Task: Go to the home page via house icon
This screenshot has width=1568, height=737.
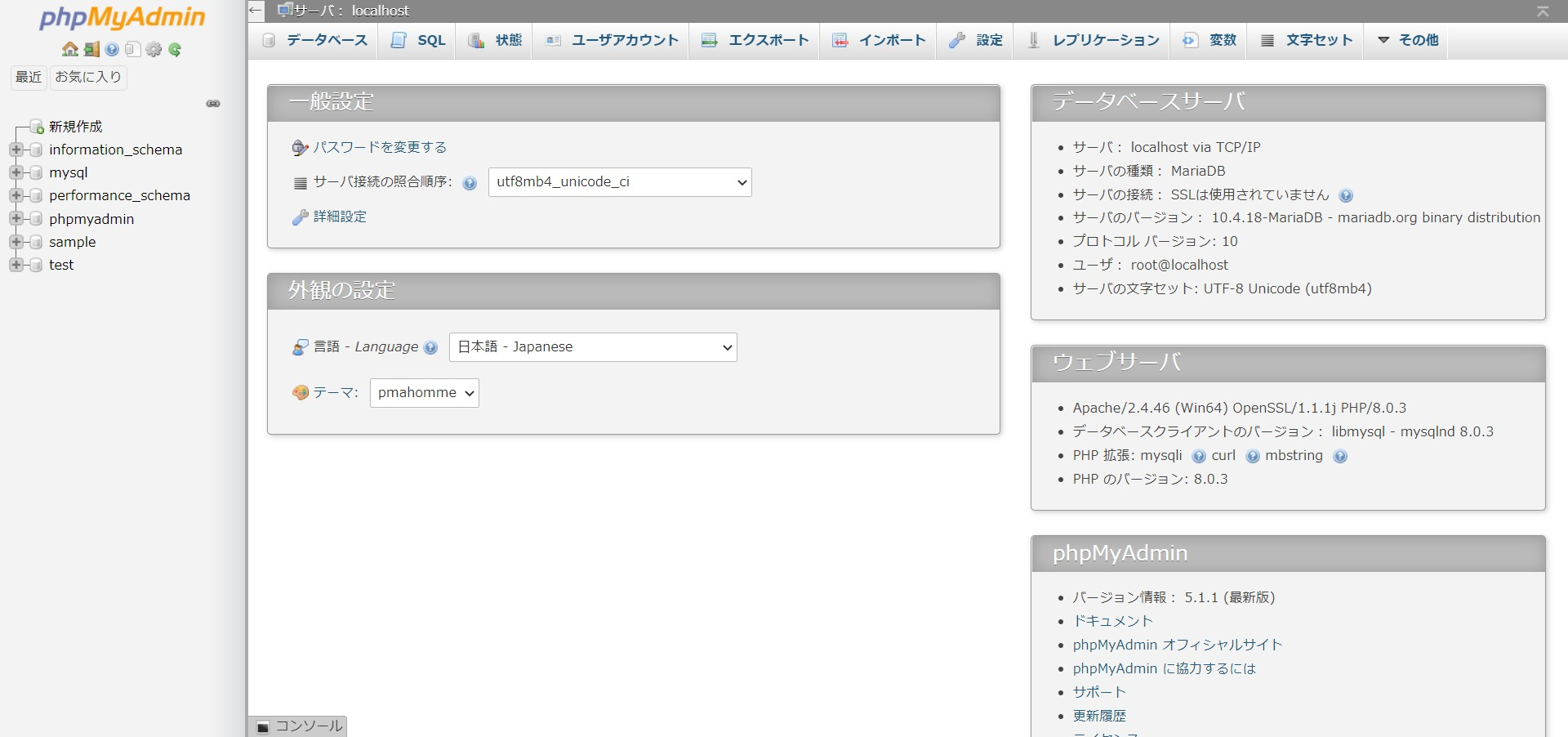Action: click(x=70, y=49)
